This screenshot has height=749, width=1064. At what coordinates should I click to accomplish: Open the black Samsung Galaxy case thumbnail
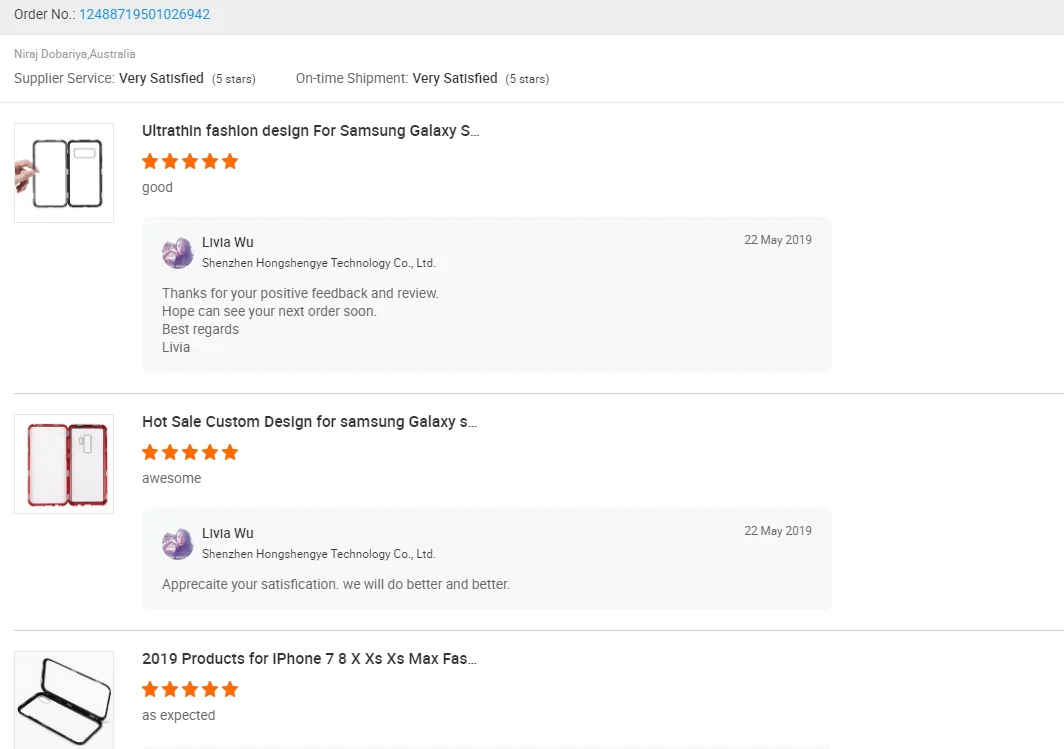(64, 173)
